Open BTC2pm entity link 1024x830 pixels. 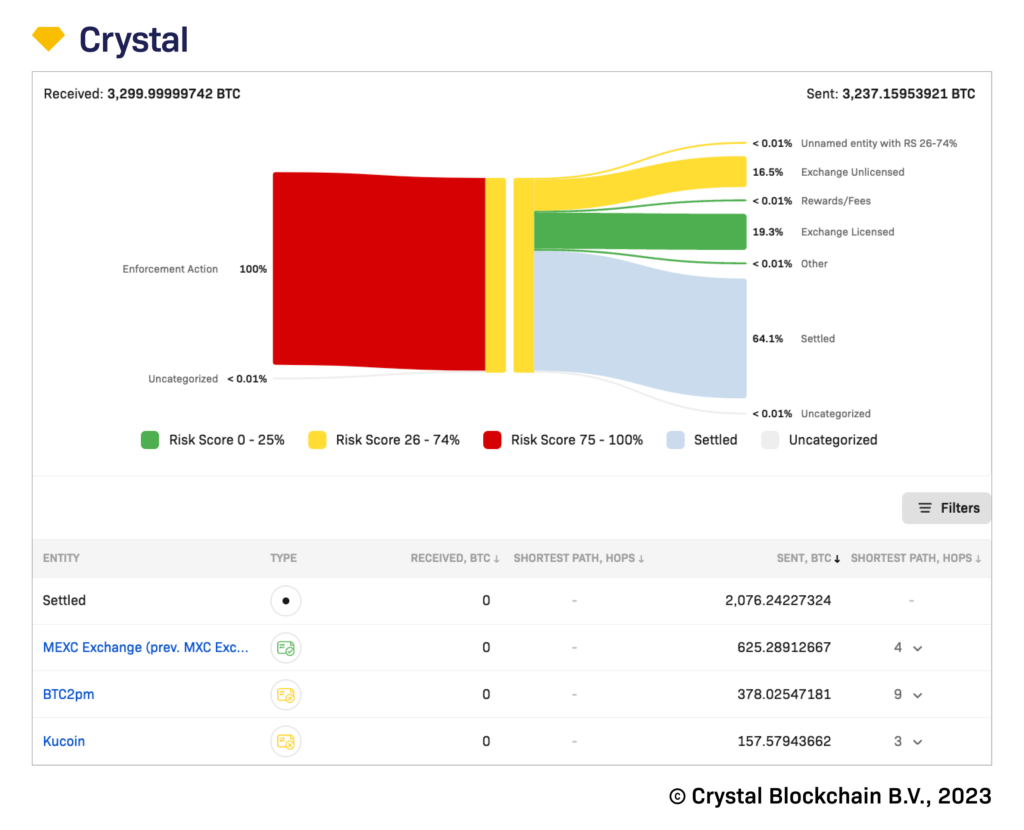tap(68, 695)
